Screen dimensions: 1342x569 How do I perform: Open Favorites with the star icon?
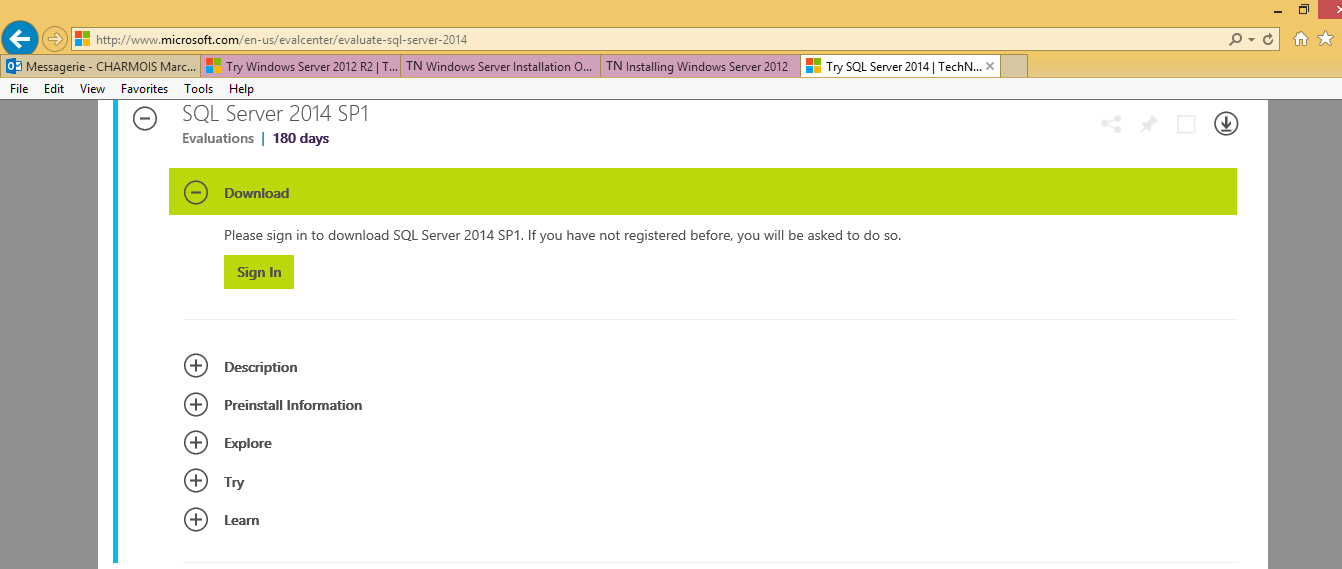coord(1326,39)
